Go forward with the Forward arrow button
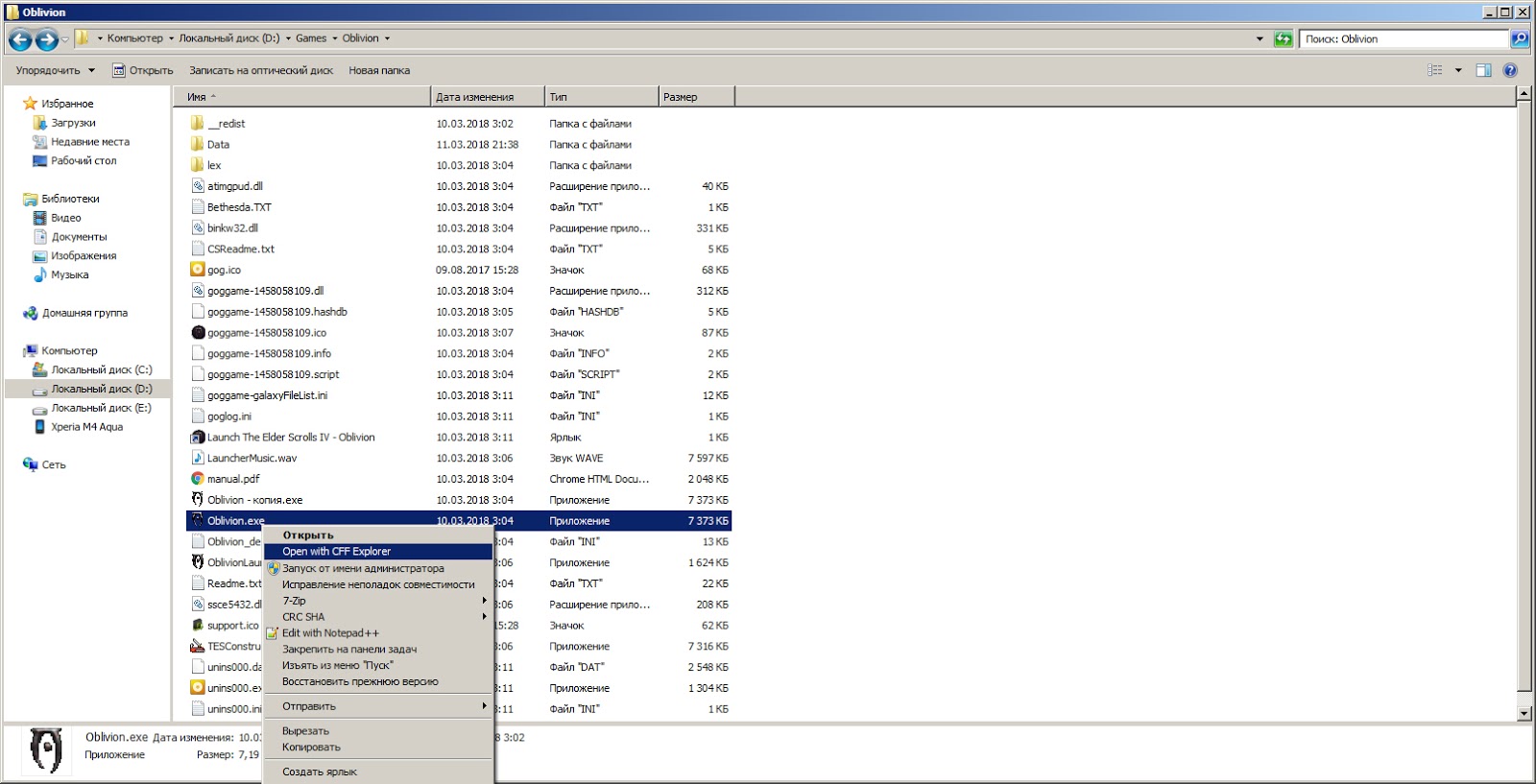Viewport: 1536px width, 784px height. coord(46,39)
